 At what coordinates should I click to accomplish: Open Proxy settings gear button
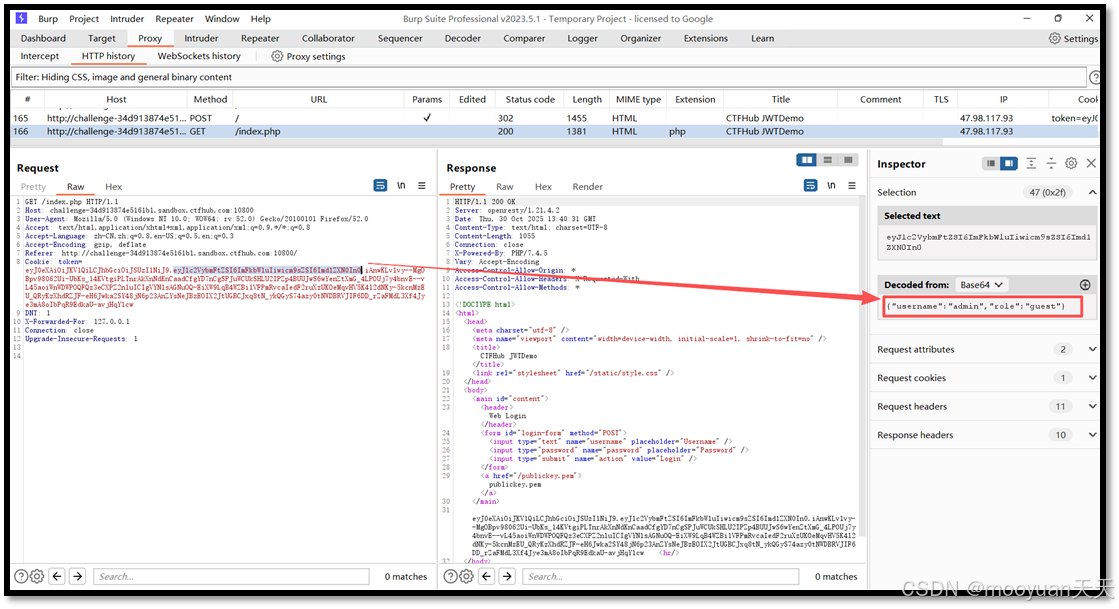(x=308, y=56)
